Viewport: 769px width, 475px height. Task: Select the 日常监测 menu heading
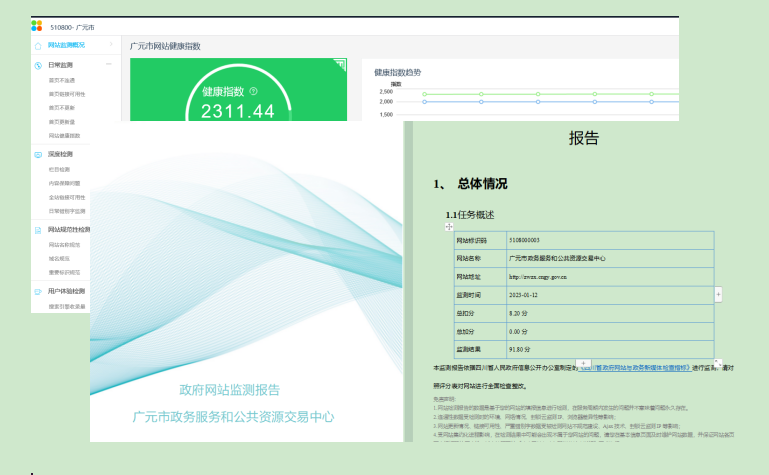click(x=60, y=65)
